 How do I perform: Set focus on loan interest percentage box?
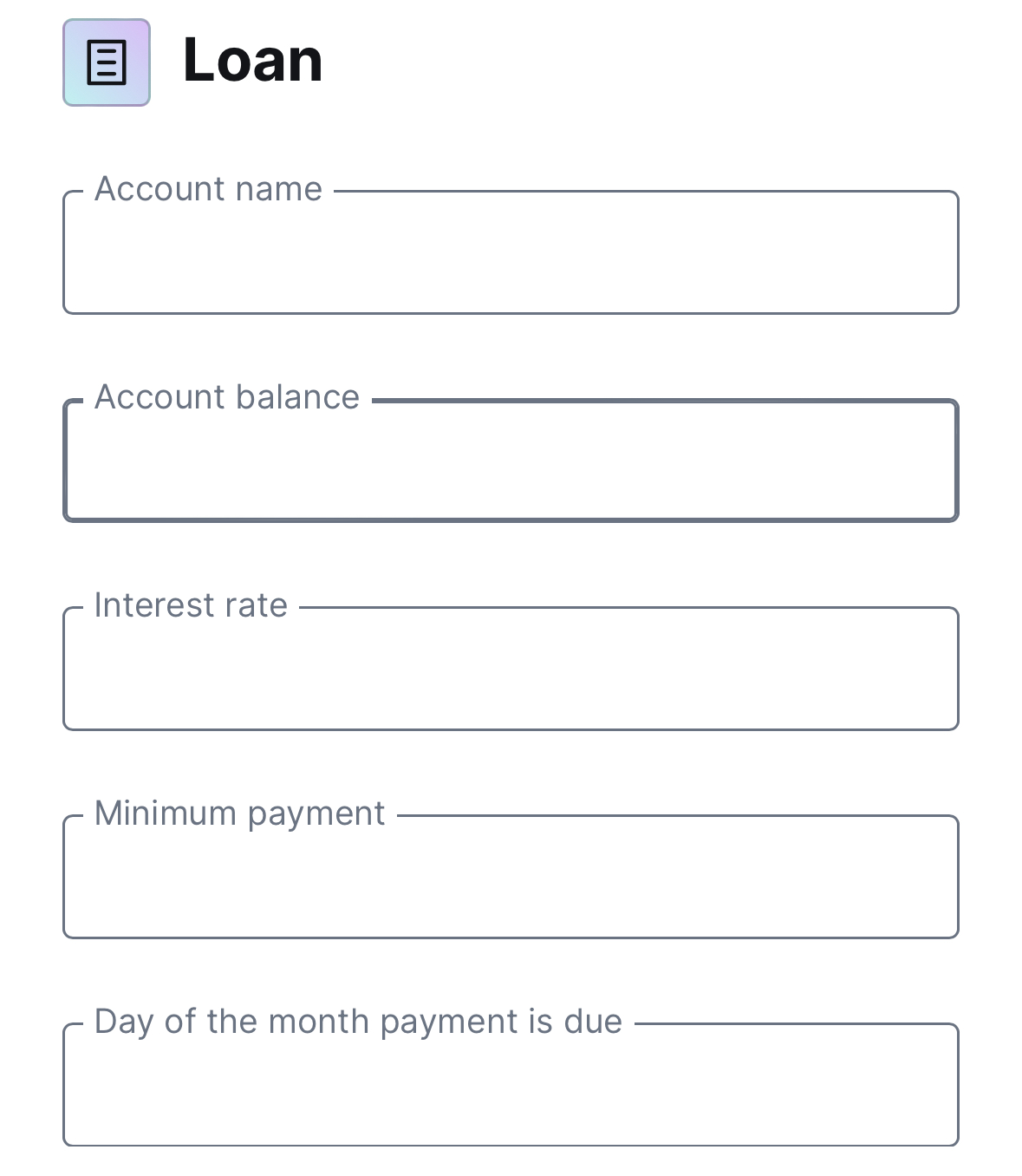click(511, 669)
